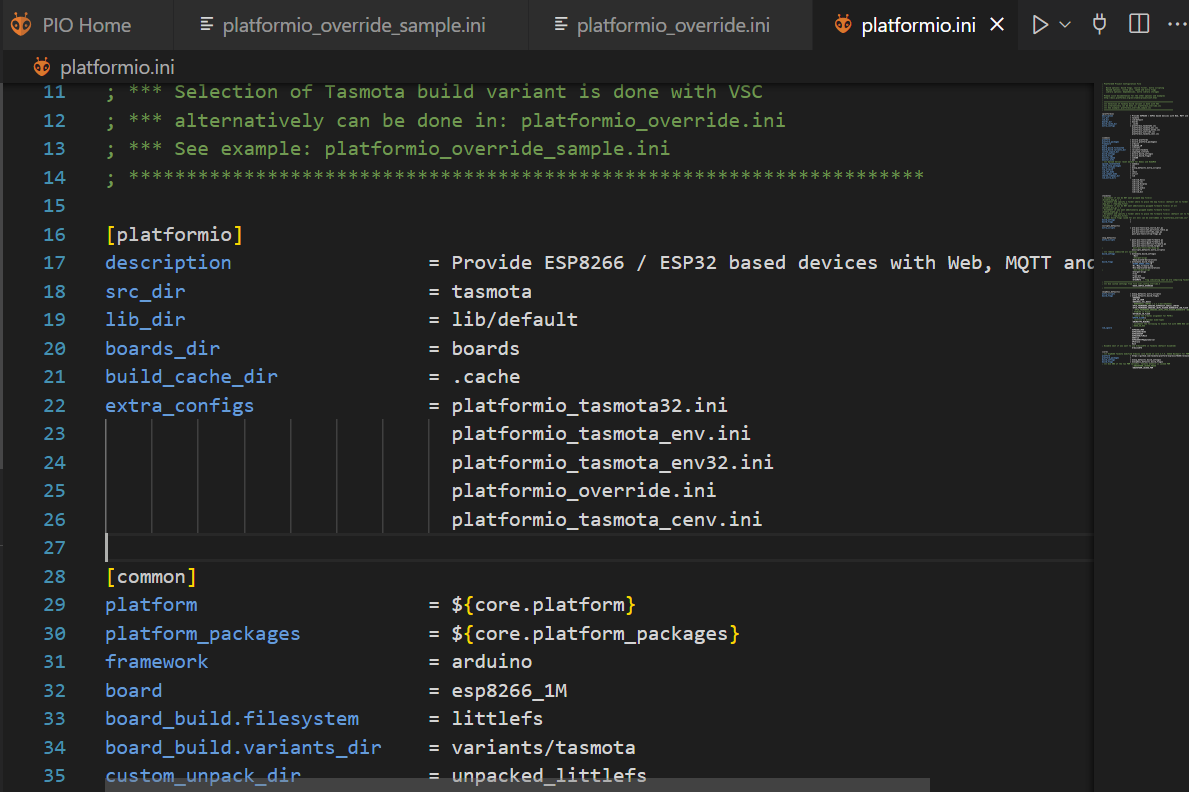Click the "build_cache_dir" key
The image size is (1189, 792).
(x=191, y=376)
